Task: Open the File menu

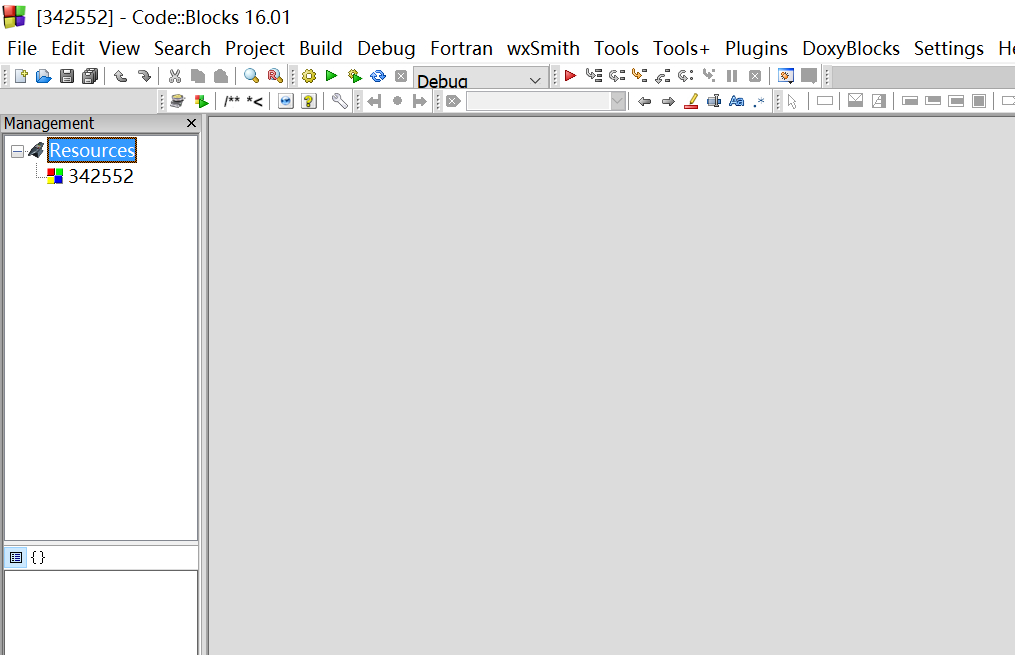Action: tap(22, 49)
